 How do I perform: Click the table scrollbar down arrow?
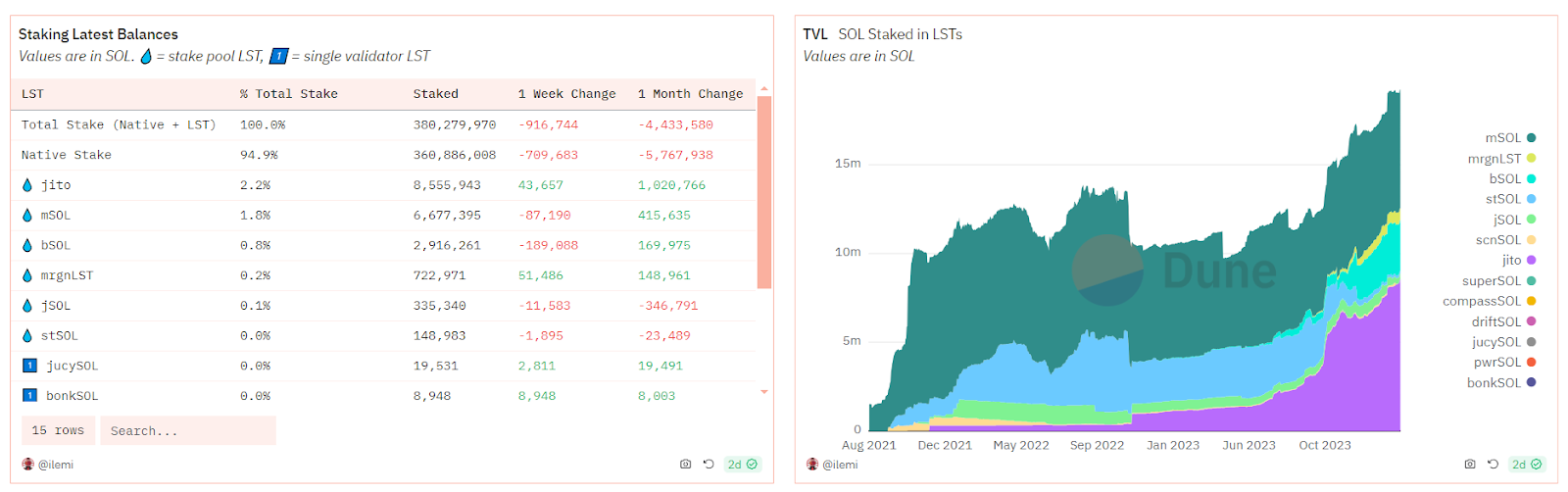764,392
